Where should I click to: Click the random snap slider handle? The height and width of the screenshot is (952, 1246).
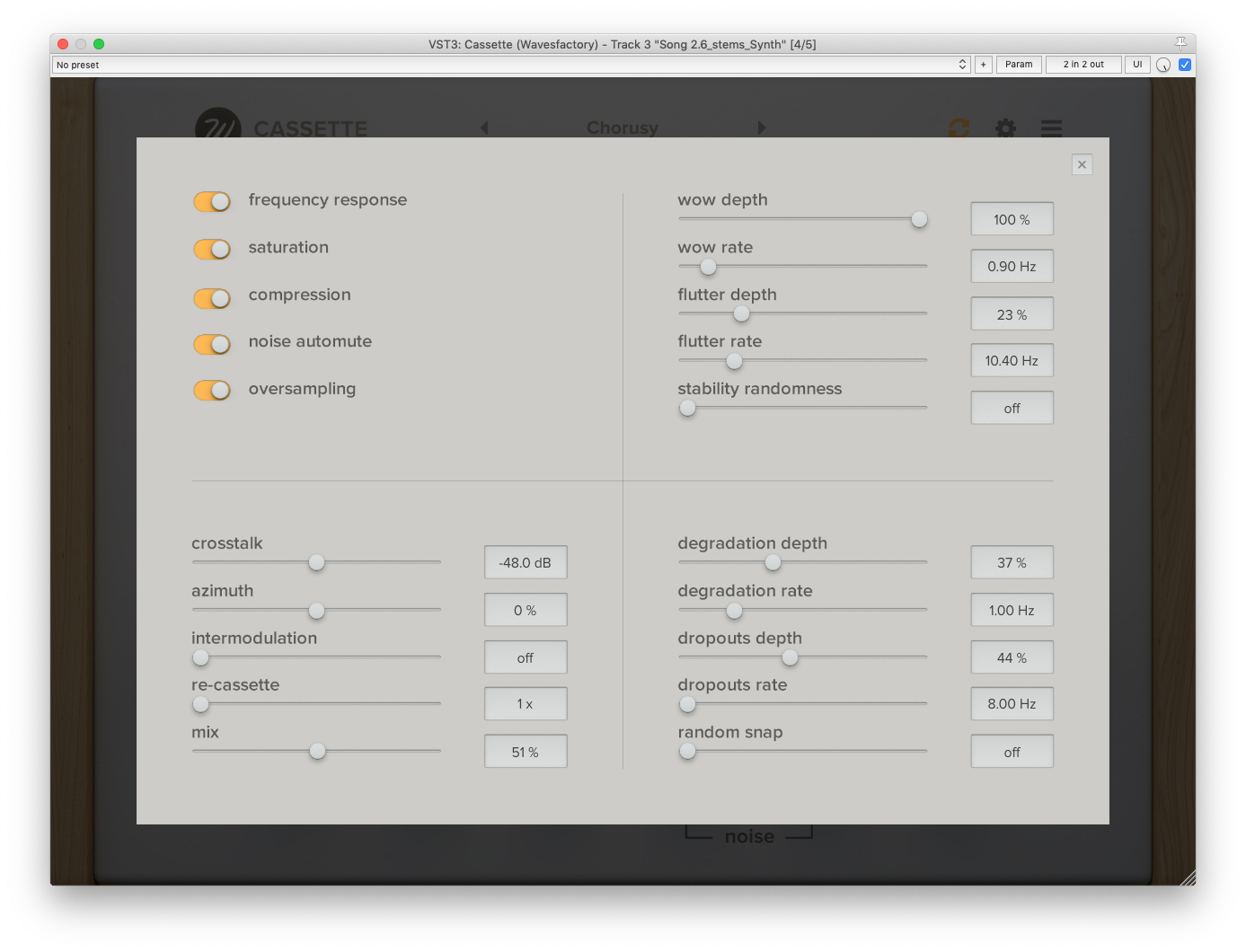pyautogui.click(x=687, y=751)
